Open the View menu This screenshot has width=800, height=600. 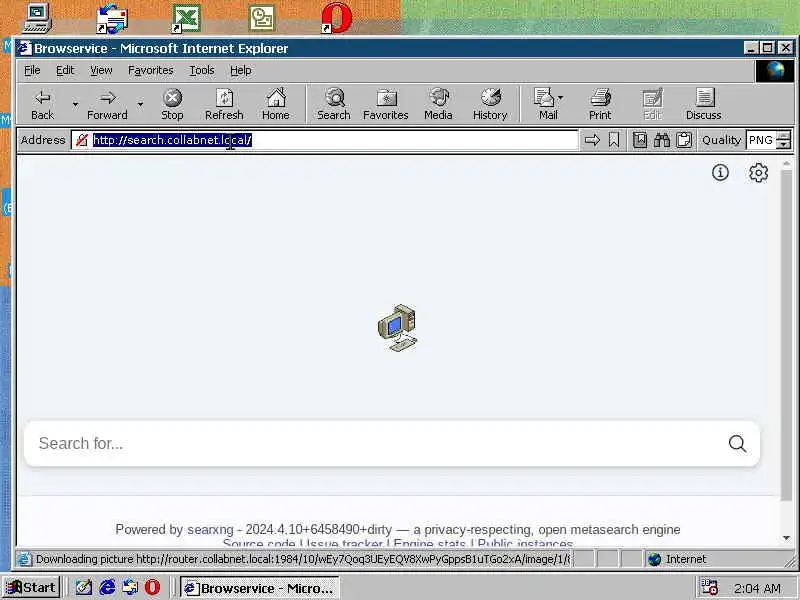pyautogui.click(x=101, y=70)
